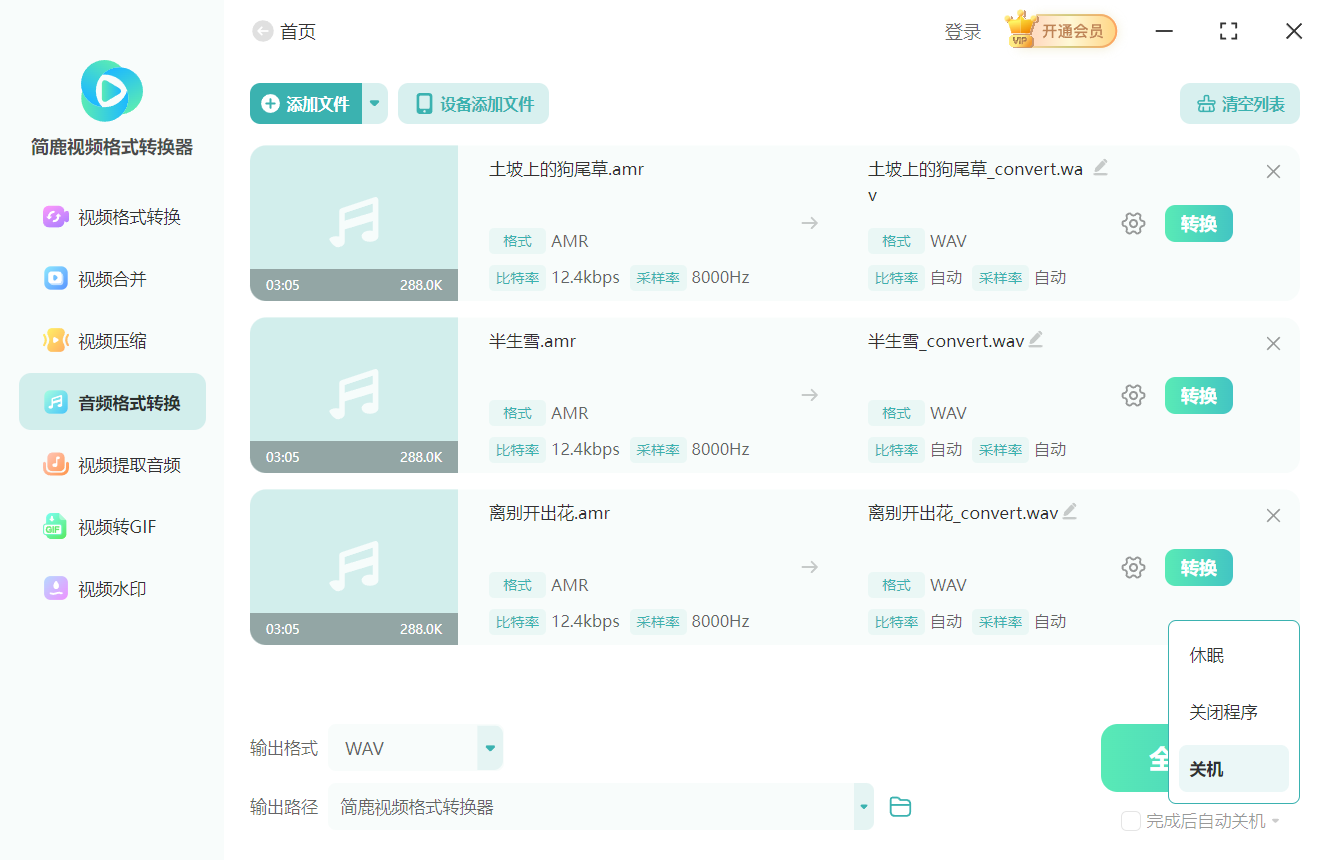Click the 音频格式转换 sidebar icon
Image resolution: width=1326 pixels, height=860 pixels.
55,403
